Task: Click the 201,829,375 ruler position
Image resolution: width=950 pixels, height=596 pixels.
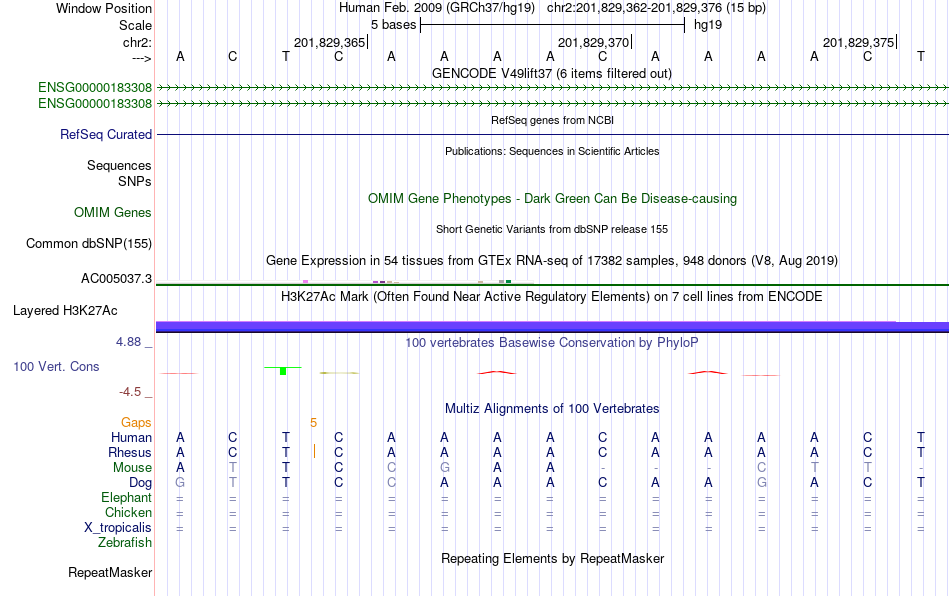Action: 859,42
